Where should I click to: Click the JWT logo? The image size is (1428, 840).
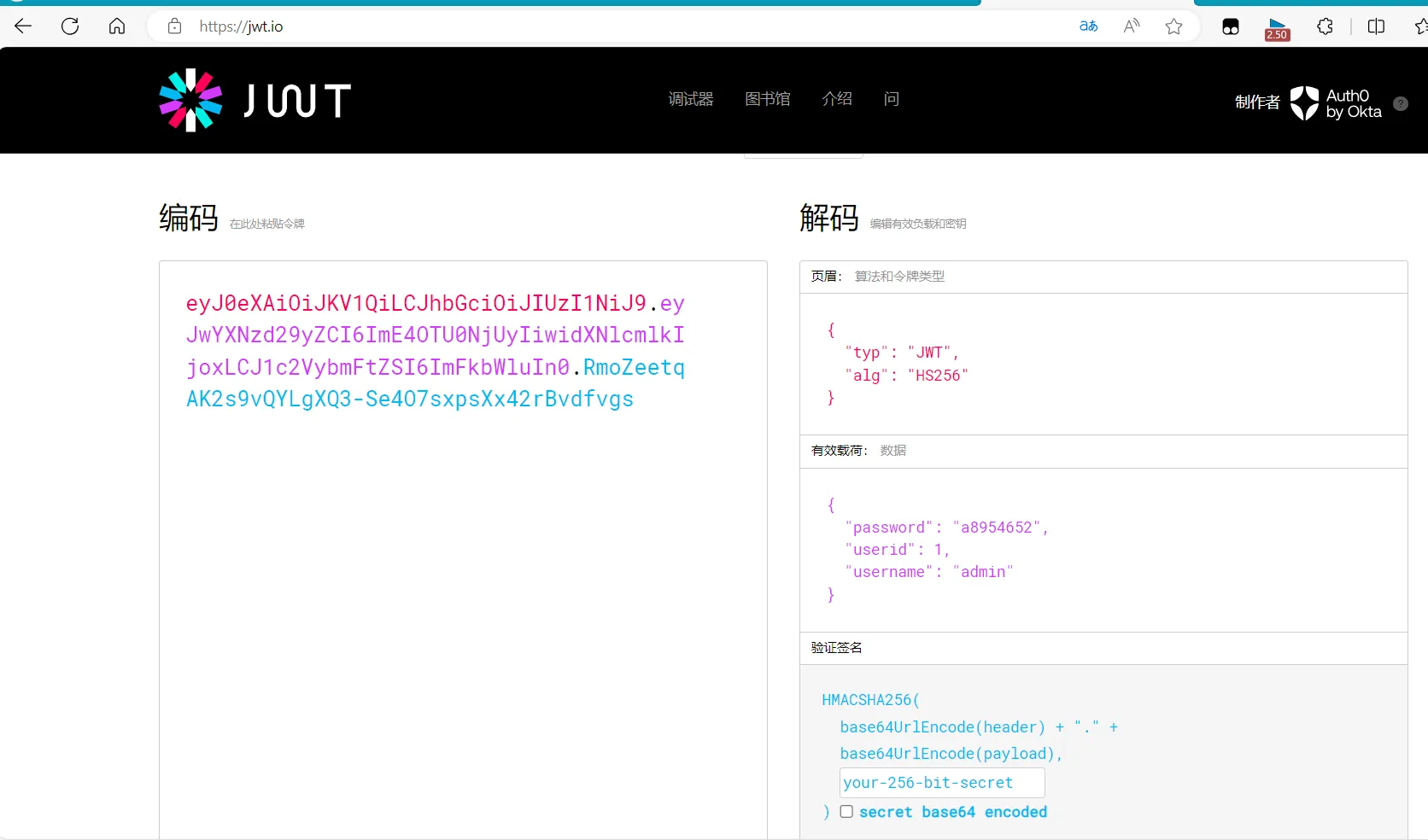[x=255, y=101]
